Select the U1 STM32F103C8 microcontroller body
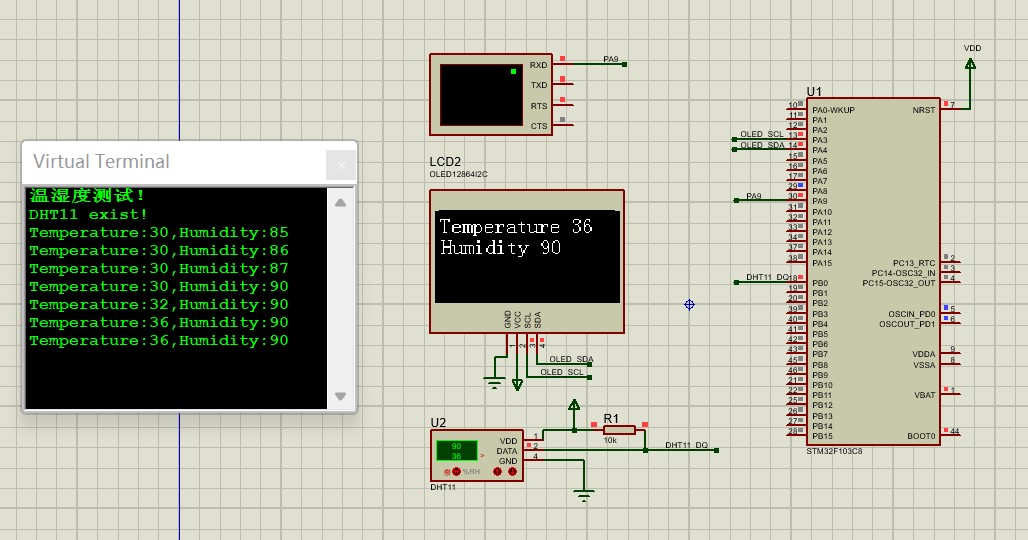This screenshot has width=1028, height=540. pos(873,270)
